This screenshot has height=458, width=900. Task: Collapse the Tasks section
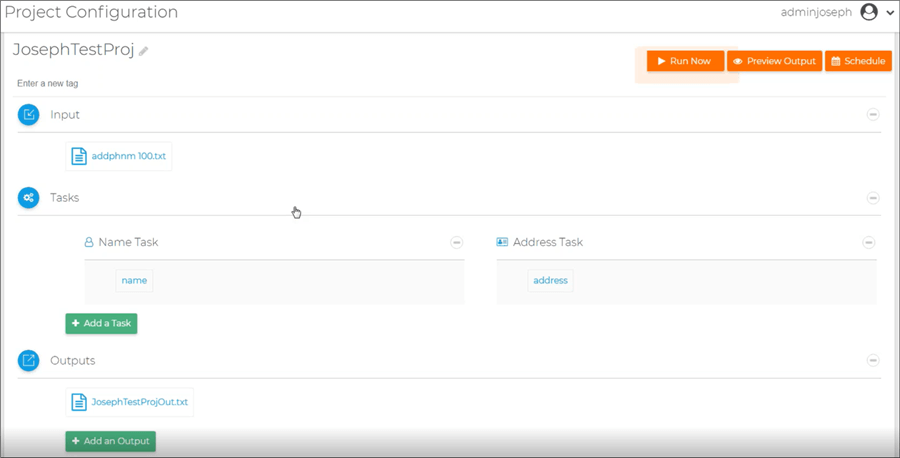pos(873,198)
